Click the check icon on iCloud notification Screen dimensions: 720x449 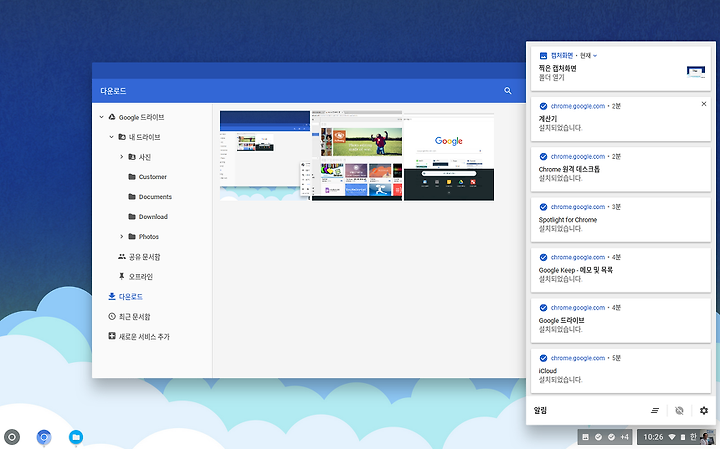[x=543, y=358]
